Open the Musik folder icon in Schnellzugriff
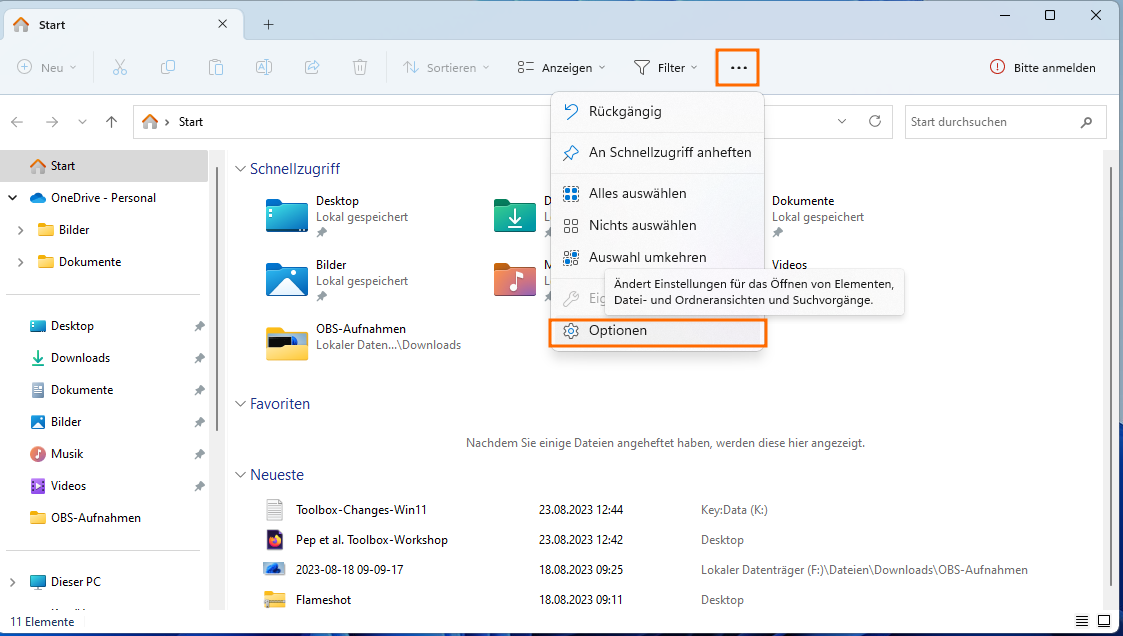The image size is (1123, 636). [514, 279]
